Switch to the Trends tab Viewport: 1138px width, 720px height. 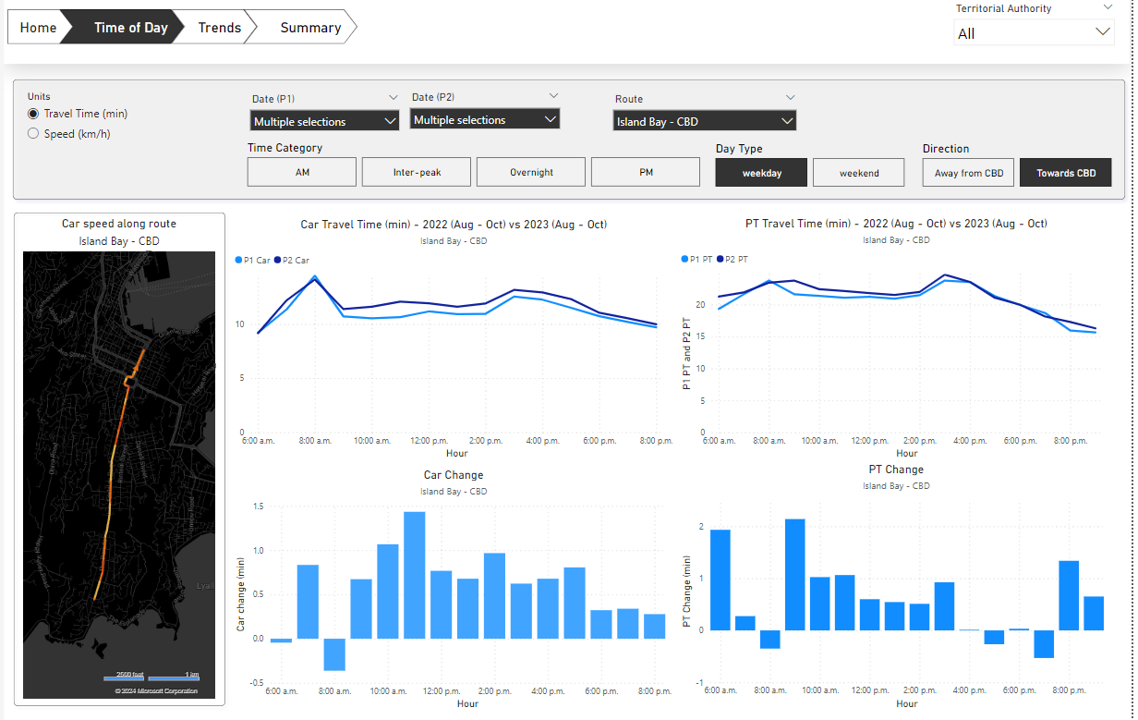tap(219, 28)
